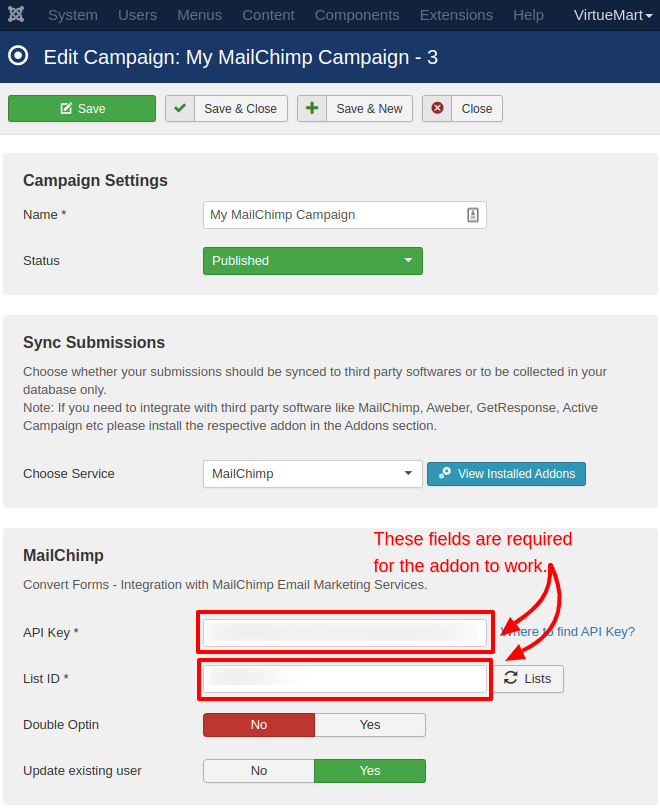Click the Lists button label
Screen dimensions: 660x808
click(x=537, y=679)
